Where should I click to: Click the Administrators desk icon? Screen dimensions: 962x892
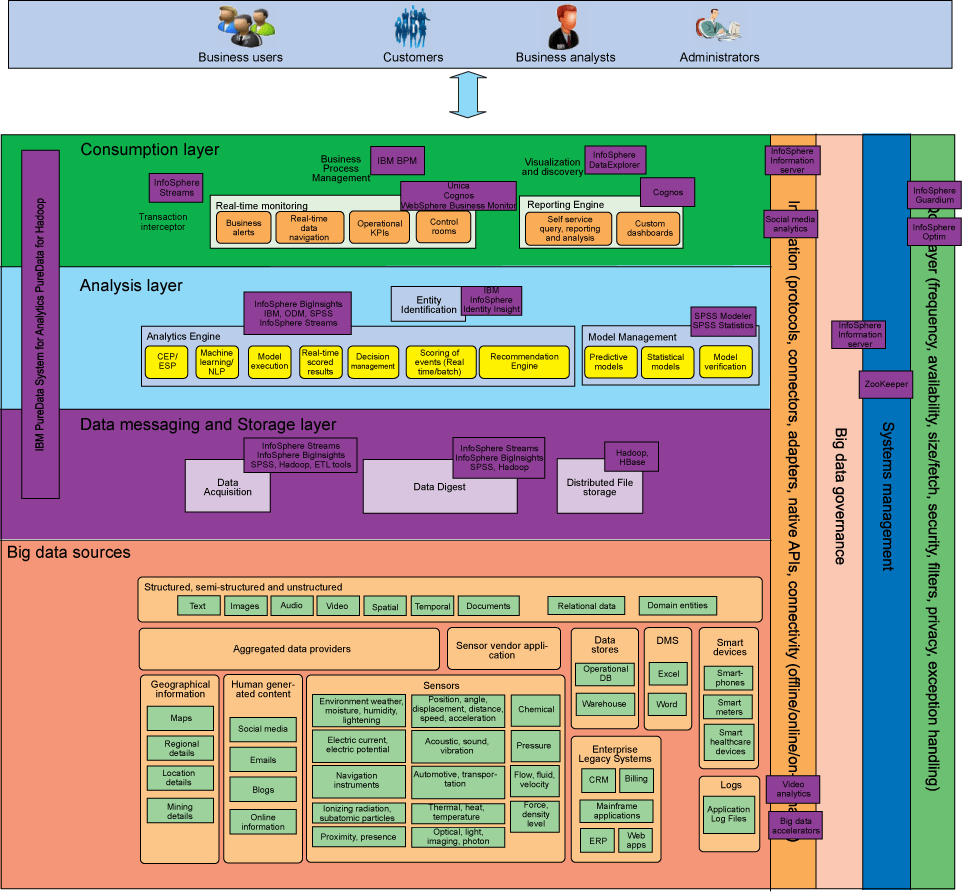(718, 26)
